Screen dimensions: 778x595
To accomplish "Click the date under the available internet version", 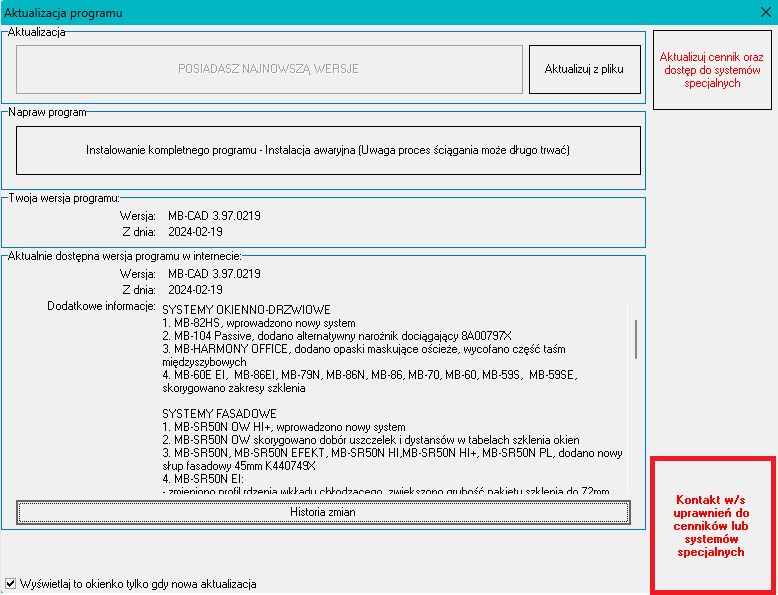I will coord(195,289).
